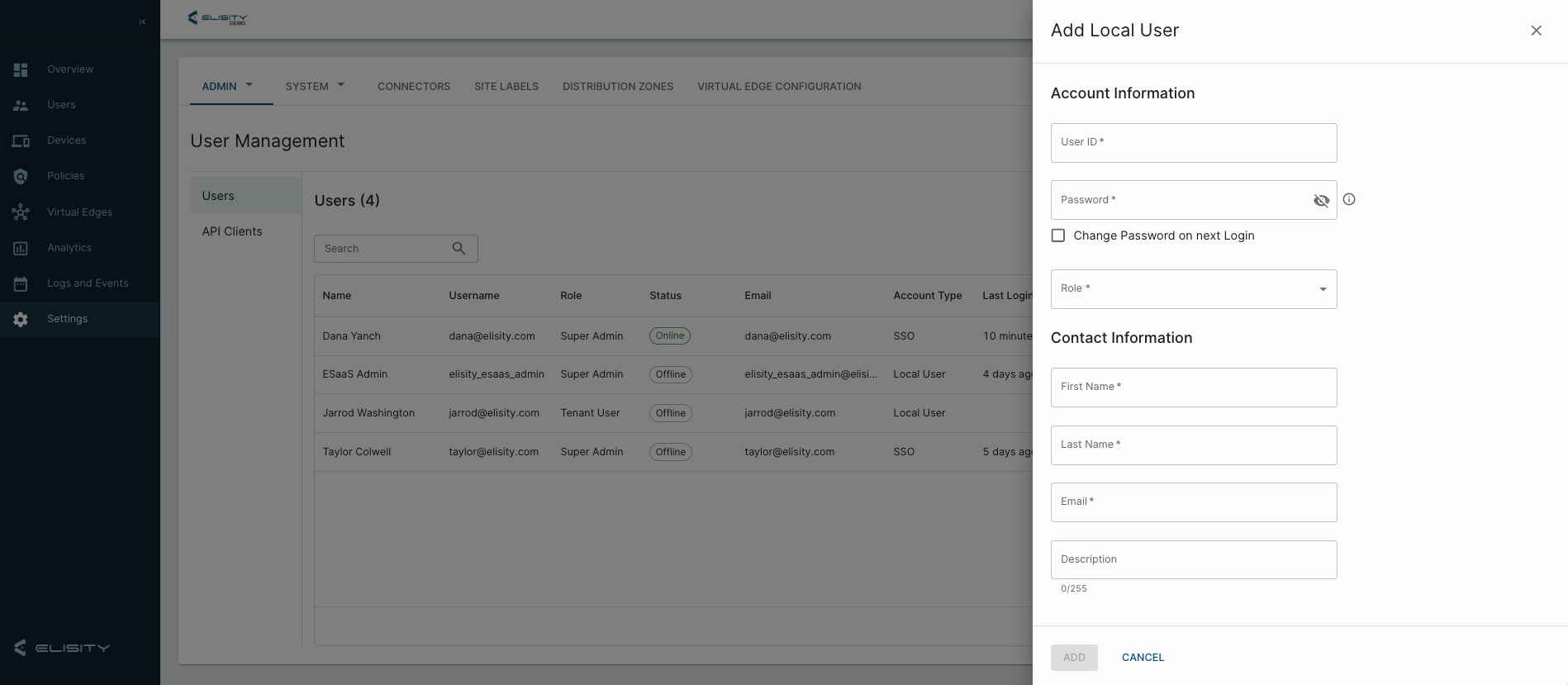
Task: Select the Virtual Edges icon
Action: coord(21,212)
